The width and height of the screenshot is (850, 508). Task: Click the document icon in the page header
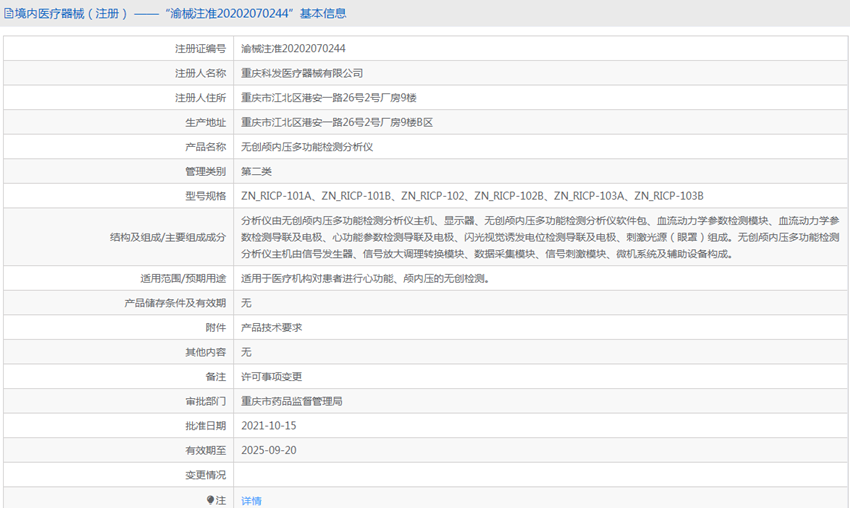coord(8,13)
